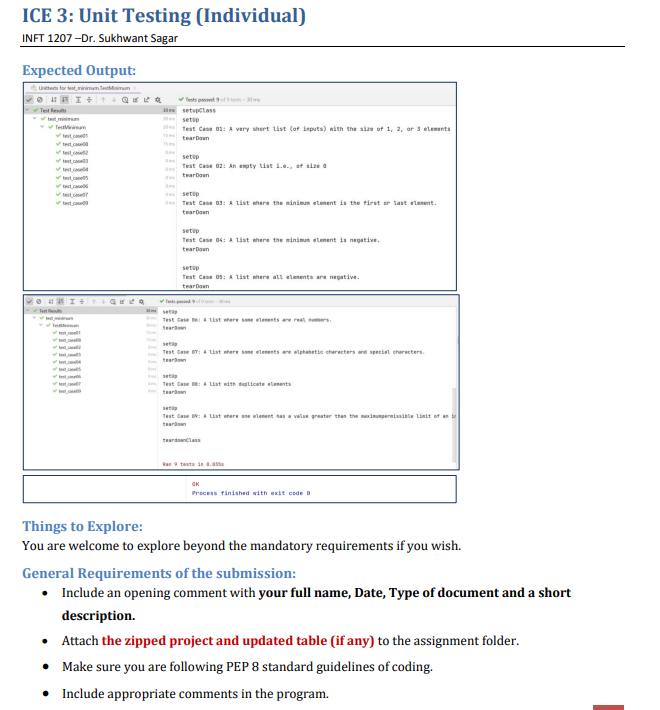Click Collapse All icon in first screenshot toolbar
This screenshot has width=660, height=710.
point(89,100)
